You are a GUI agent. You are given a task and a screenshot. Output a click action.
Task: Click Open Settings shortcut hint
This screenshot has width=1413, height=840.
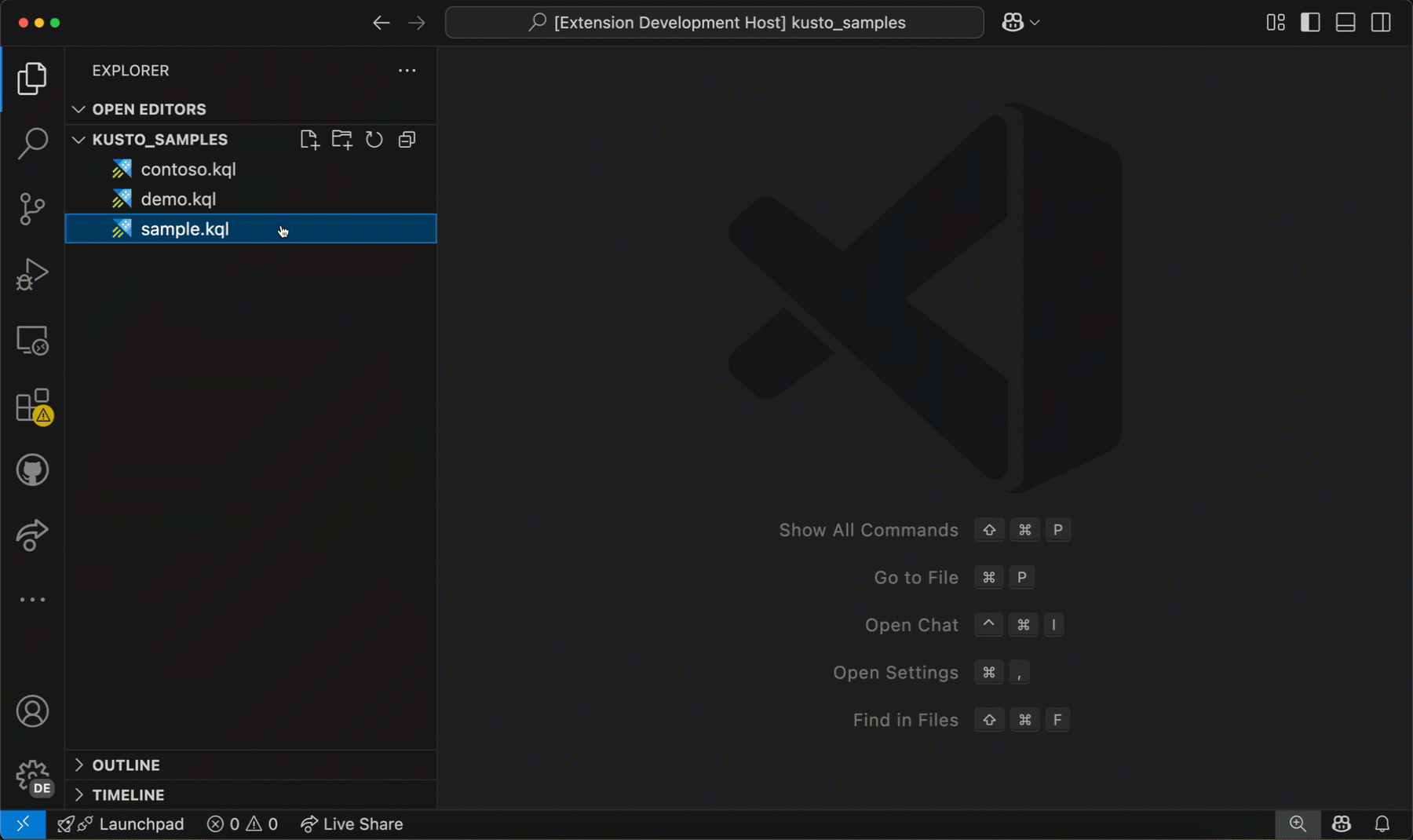pos(931,673)
